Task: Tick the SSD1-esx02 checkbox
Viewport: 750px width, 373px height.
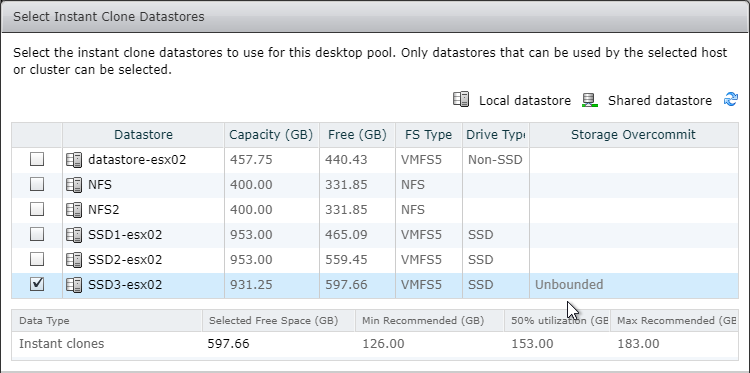Action: click(x=37, y=234)
